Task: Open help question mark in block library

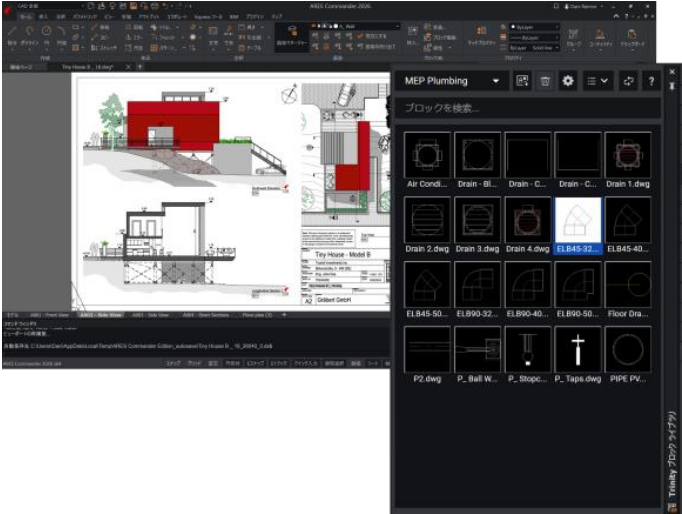Action: (x=652, y=80)
